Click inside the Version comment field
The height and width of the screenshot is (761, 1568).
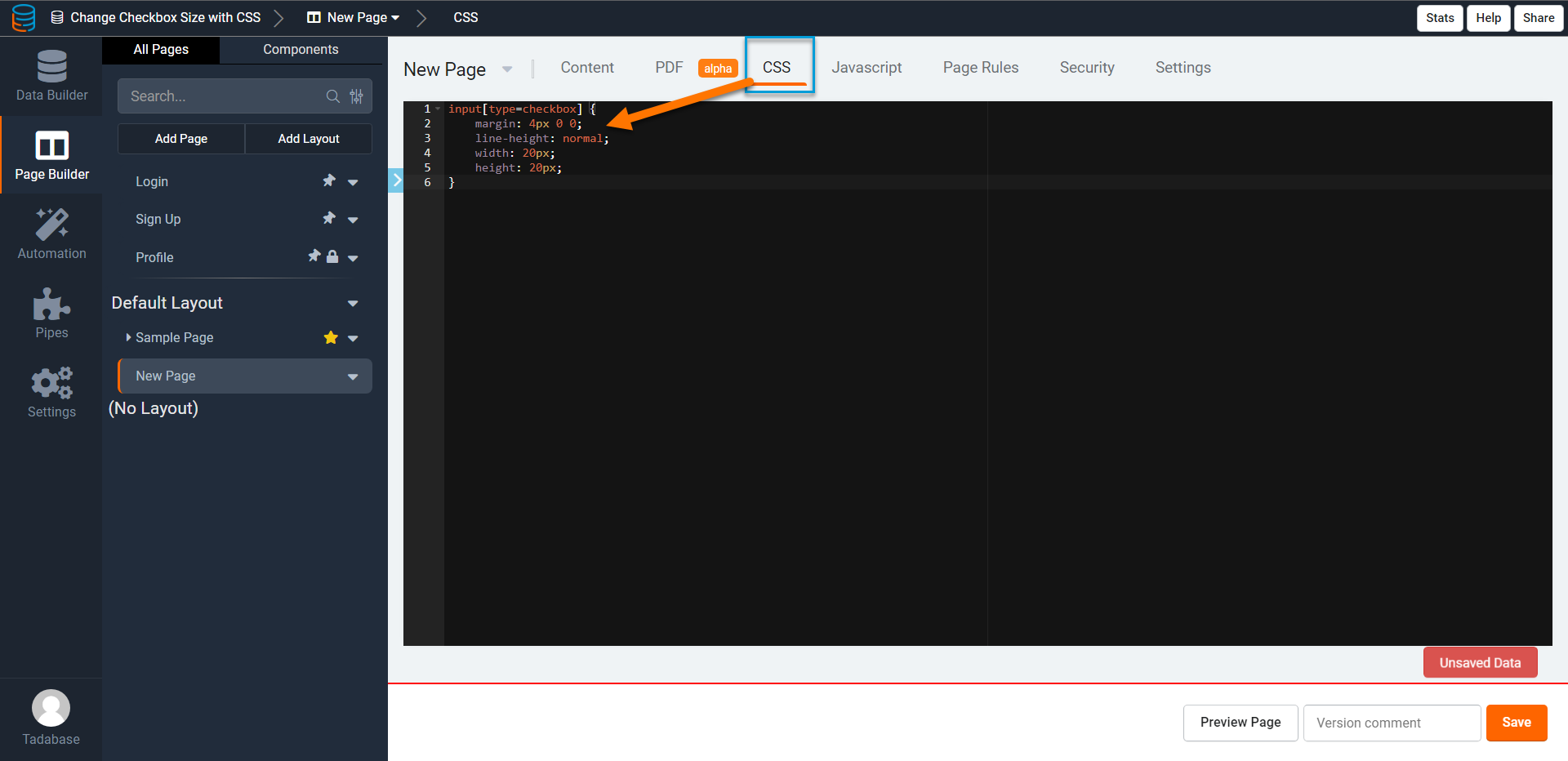1391,723
